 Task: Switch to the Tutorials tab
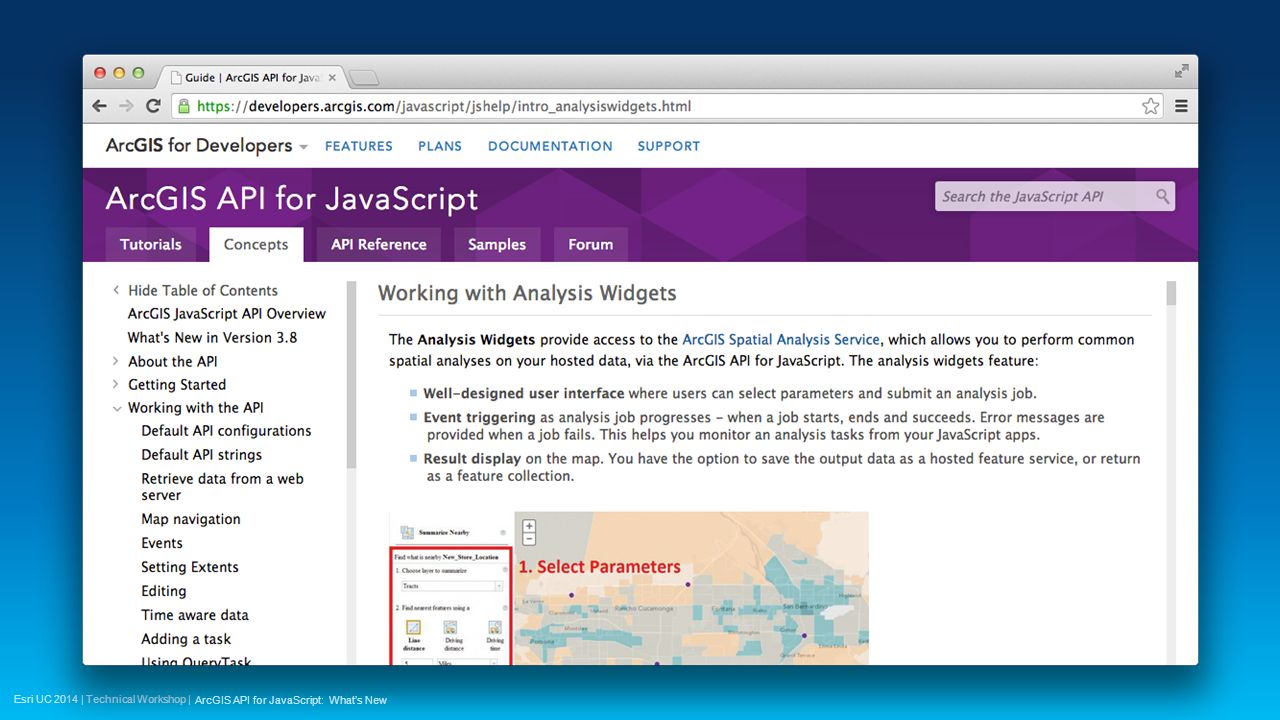[x=151, y=244]
